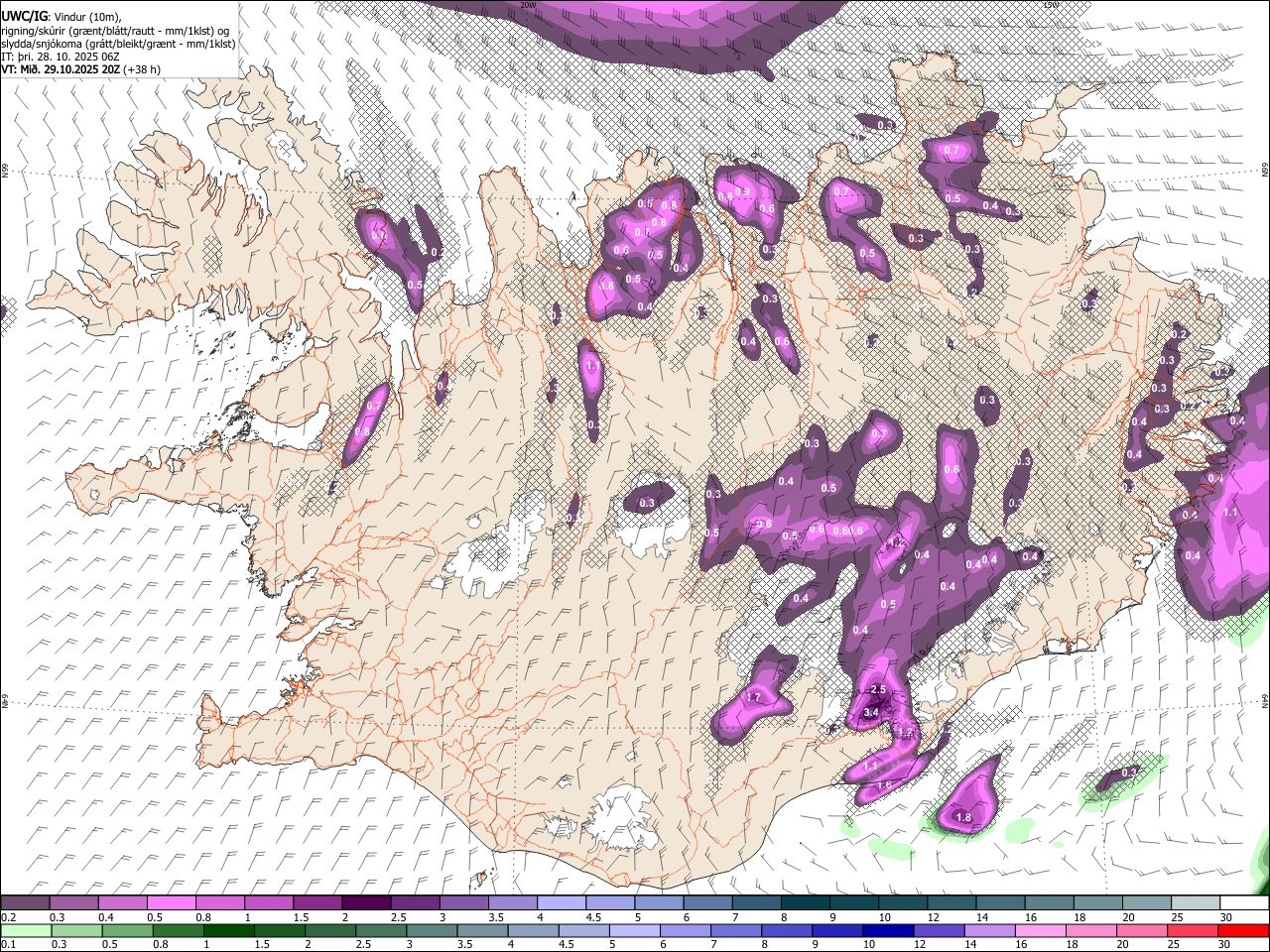Viewport: 1270px width, 952px height.
Task: Click the bright red swatch after 30 in lower legend
Action: (x=1244, y=931)
